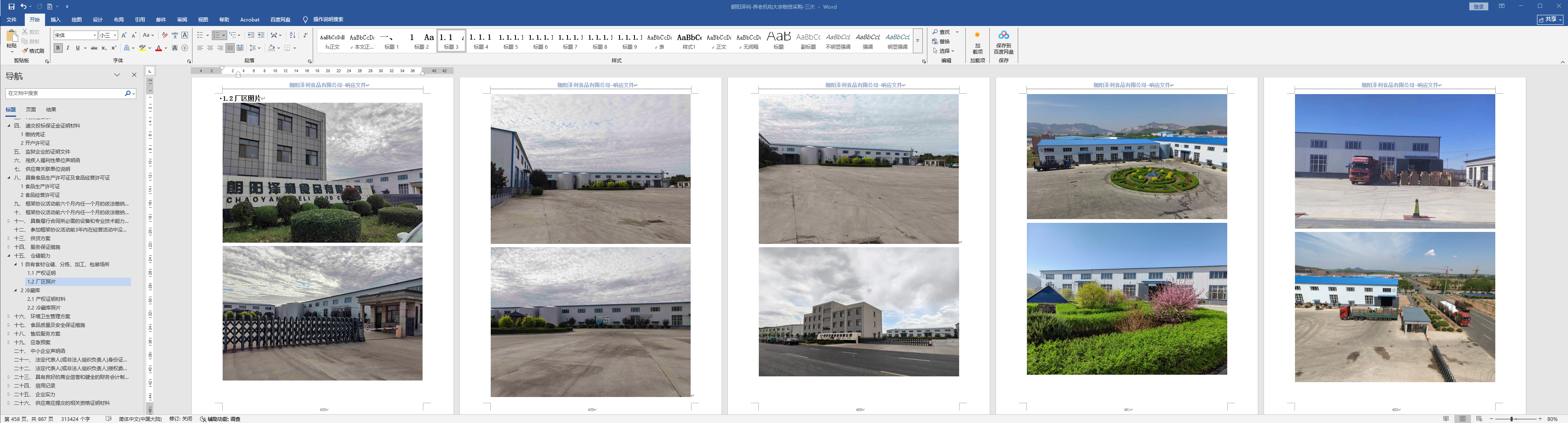Switch to the 布局 (Layout) ribbon tab

click(119, 19)
